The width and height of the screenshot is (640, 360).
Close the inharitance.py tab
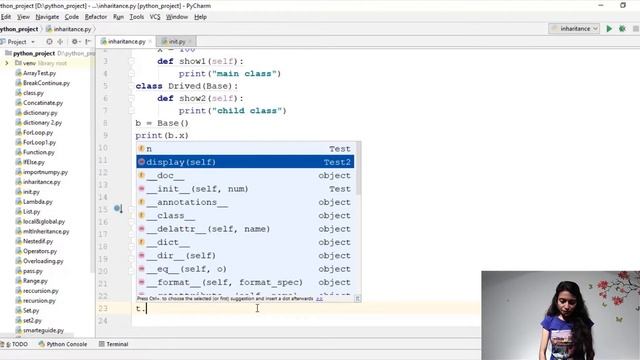pyautogui.click(x=150, y=42)
